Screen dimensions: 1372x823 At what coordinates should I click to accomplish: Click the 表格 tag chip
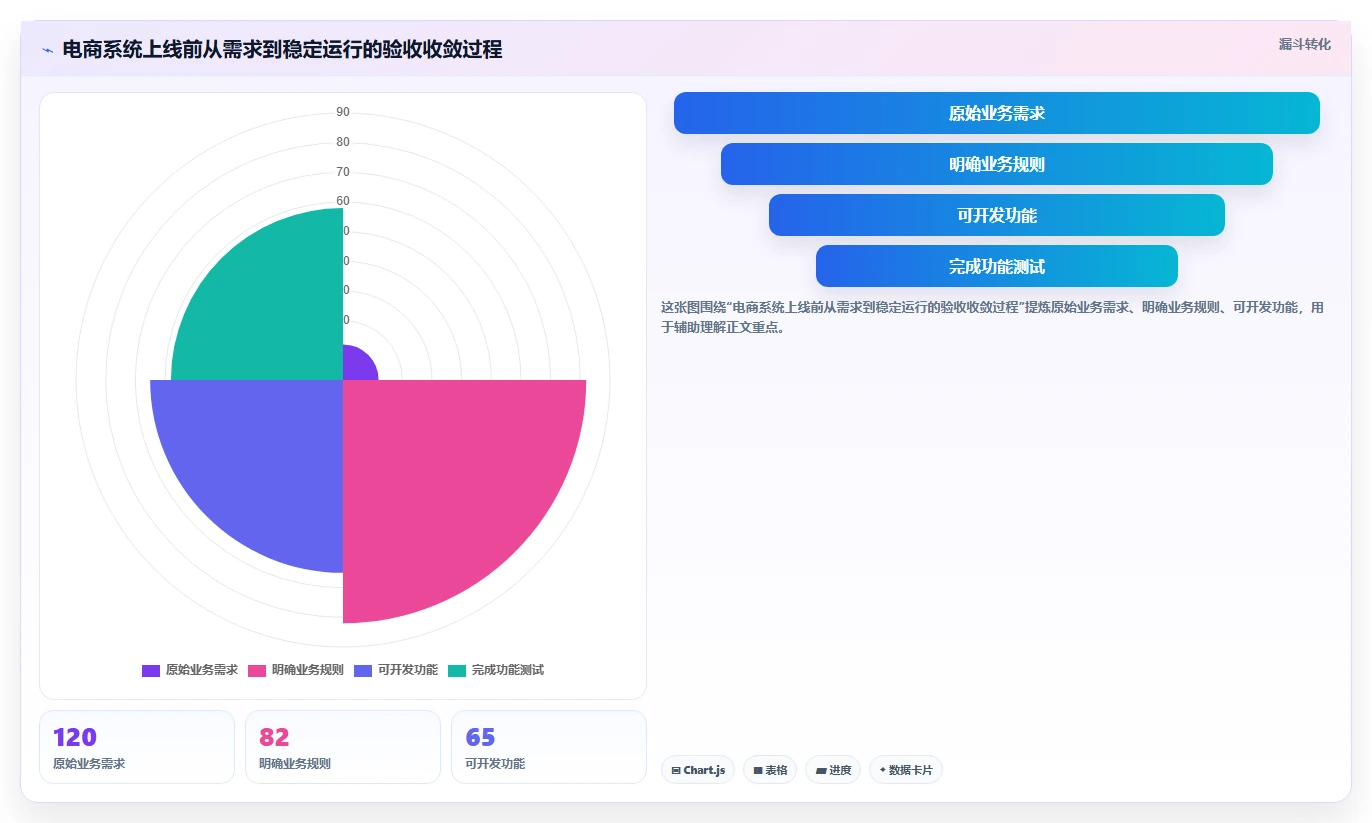click(x=770, y=770)
